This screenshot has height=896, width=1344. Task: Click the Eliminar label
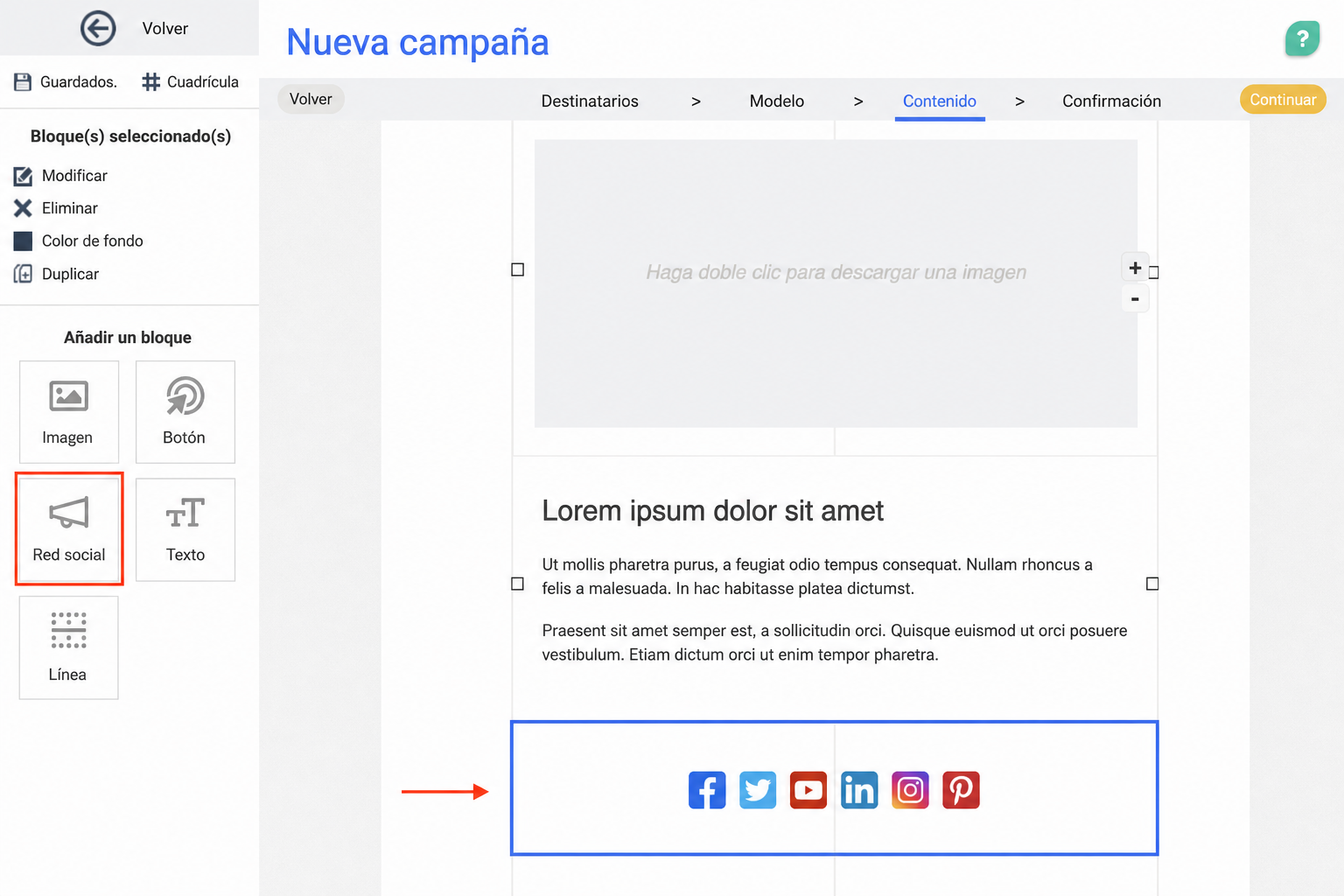tap(70, 208)
